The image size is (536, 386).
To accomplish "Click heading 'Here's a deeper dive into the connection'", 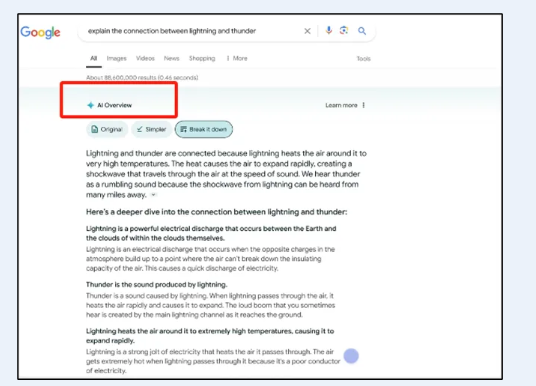I will coord(216,212).
